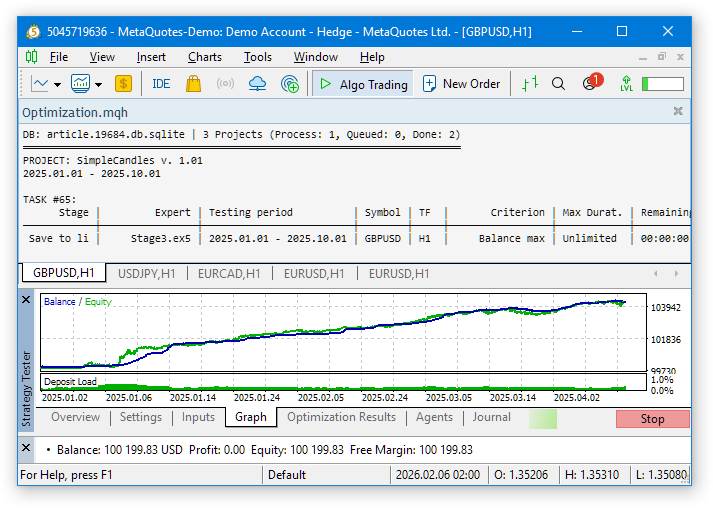Open the Overview tester tab
The width and height of the screenshot is (713, 508).
click(x=75, y=417)
